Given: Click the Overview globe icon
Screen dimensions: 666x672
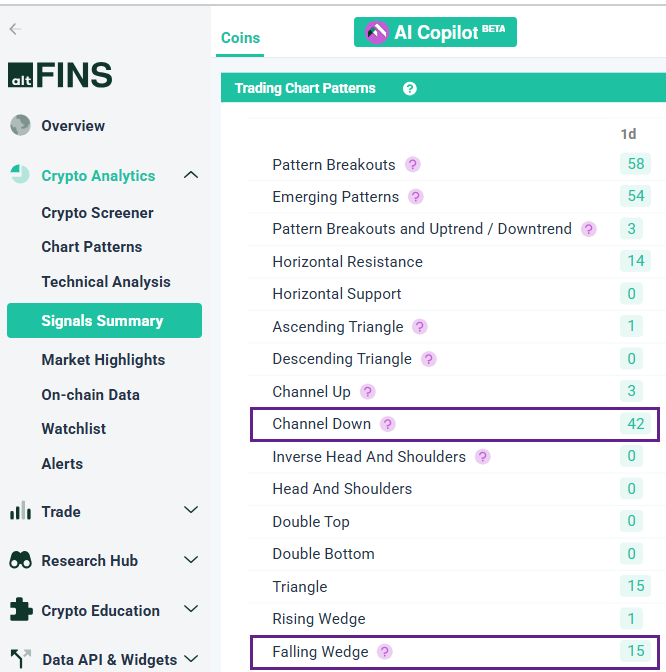Looking at the screenshot, I should (20, 126).
